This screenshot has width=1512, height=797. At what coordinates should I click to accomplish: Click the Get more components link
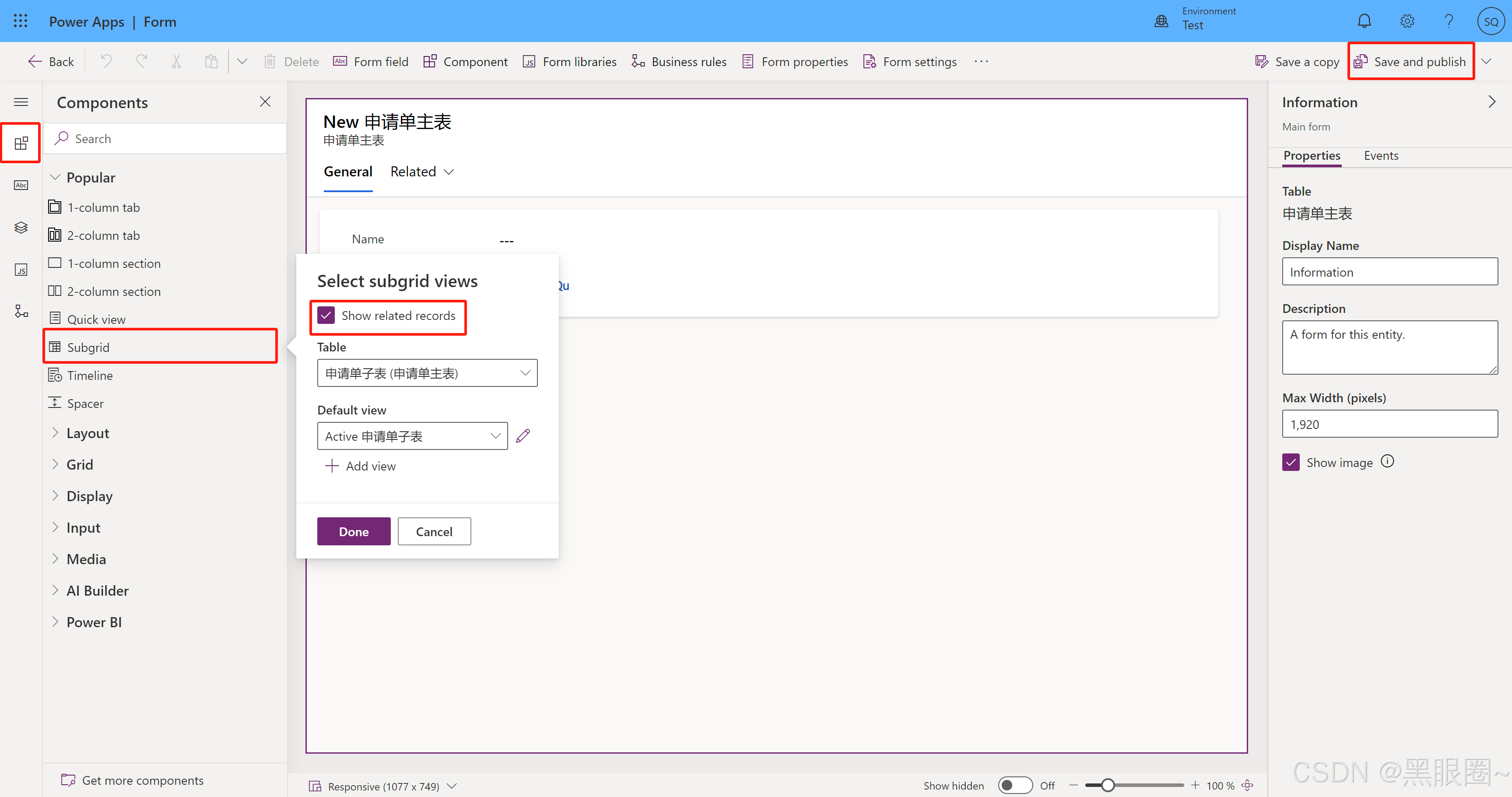142,780
